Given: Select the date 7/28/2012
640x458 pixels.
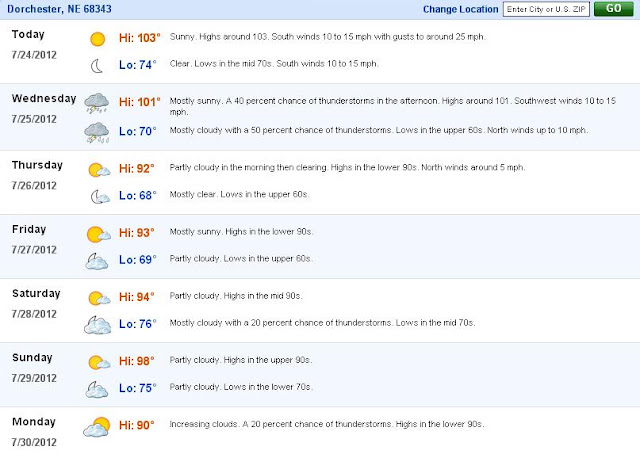Looking at the screenshot, I should pyautogui.click(x=34, y=313).
